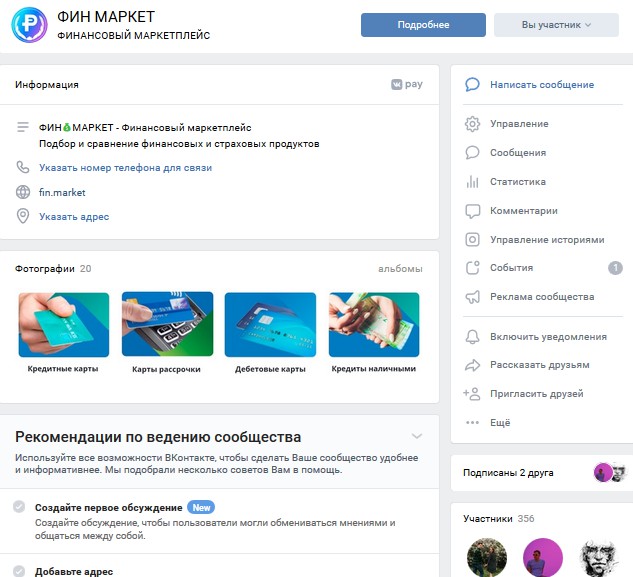Click the VK pay icon in Информация
This screenshot has width=633, height=577.
tap(407, 84)
